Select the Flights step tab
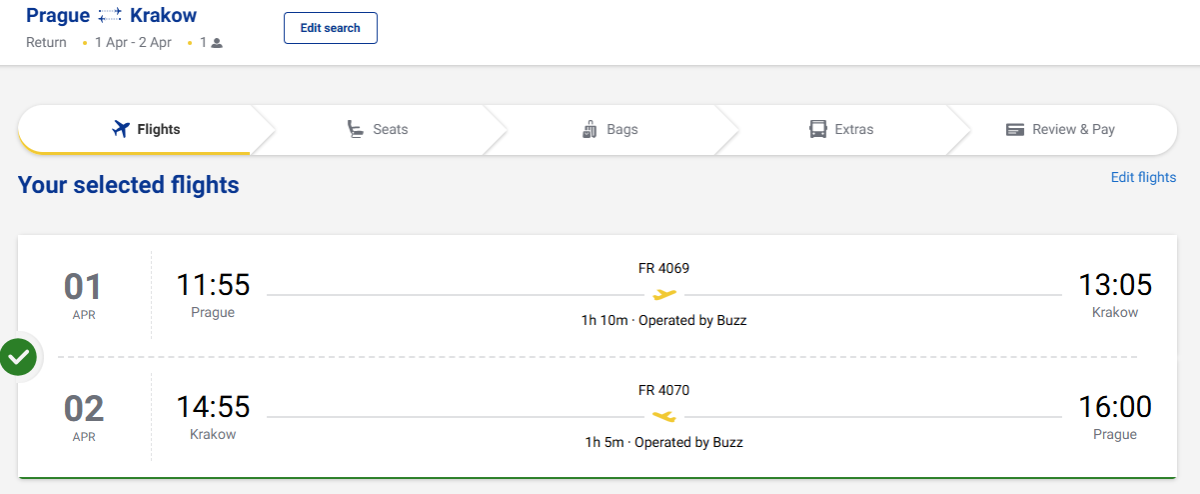Image resolution: width=1200 pixels, height=494 pixels. click(x=146, y=129)
